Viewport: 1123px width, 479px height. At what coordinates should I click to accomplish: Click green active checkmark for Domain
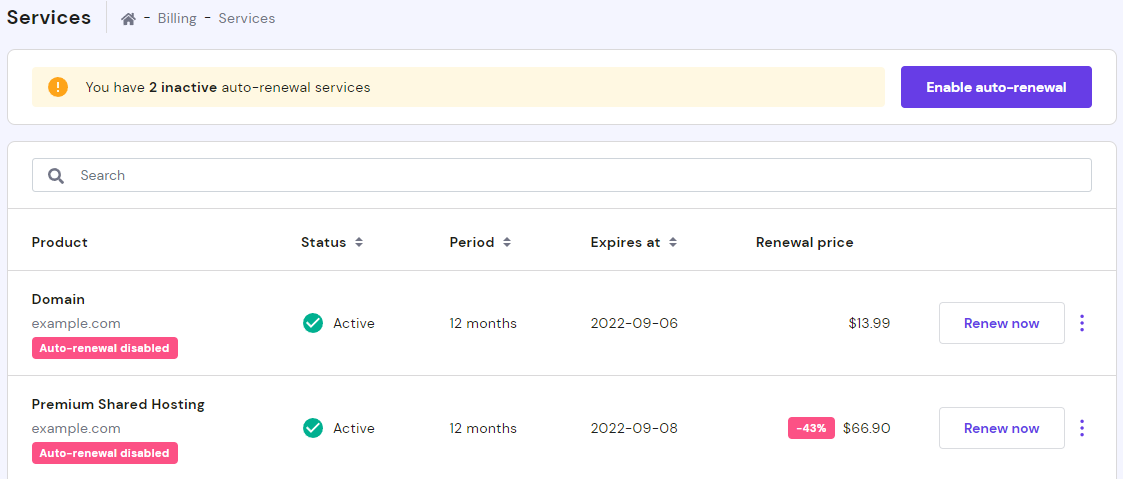(313, 323)
